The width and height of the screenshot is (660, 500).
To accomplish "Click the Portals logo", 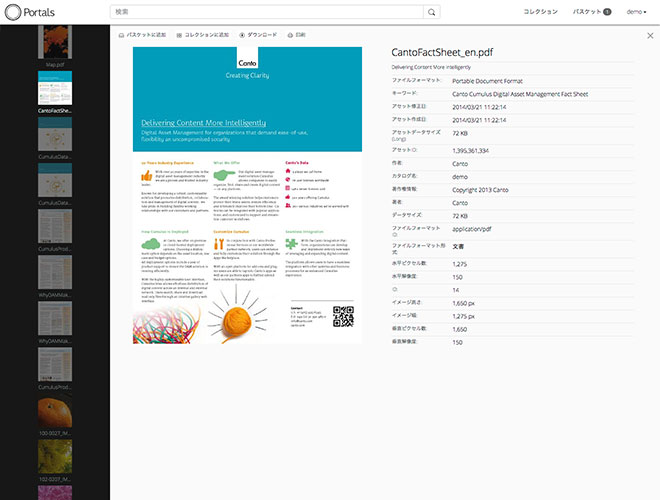I will [30, 12].
